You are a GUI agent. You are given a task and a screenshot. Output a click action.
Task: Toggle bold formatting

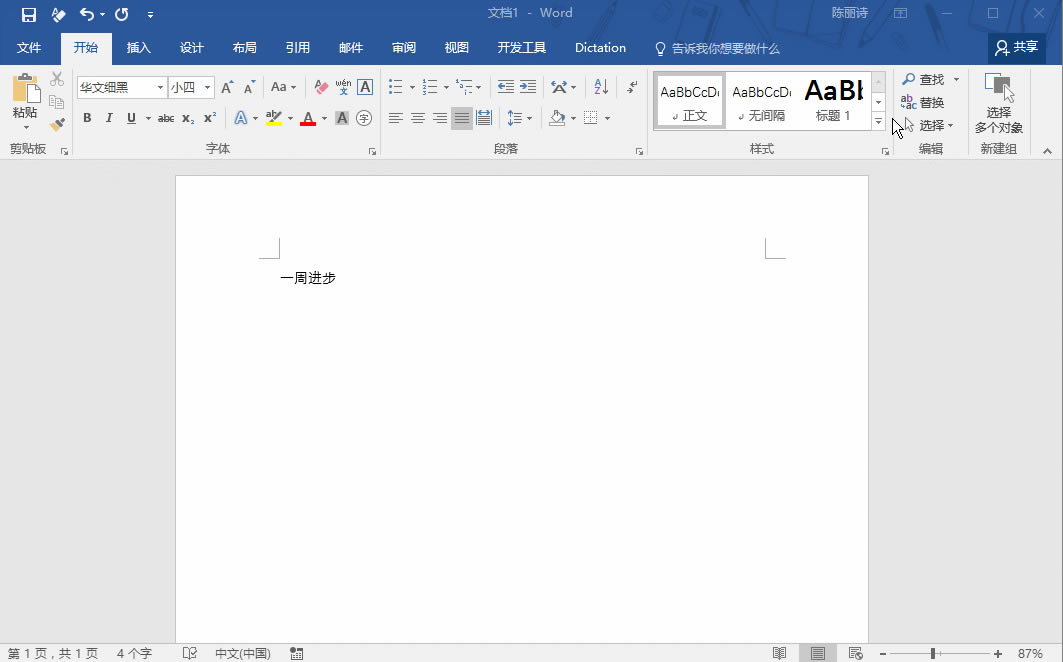(87, 118)
